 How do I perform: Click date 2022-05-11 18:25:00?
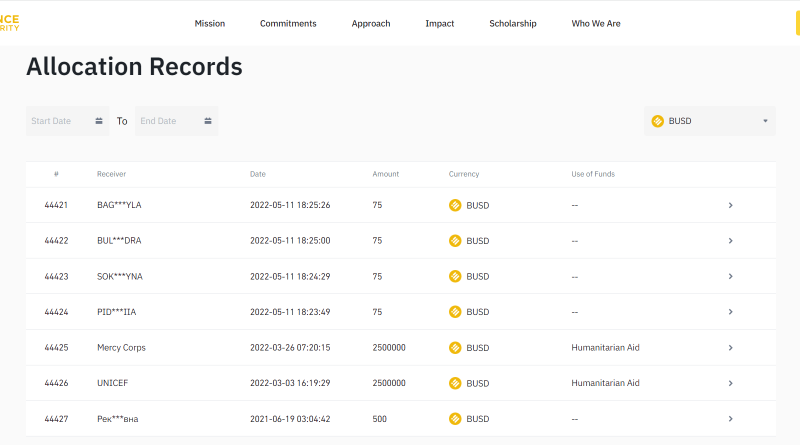[290, 240]
